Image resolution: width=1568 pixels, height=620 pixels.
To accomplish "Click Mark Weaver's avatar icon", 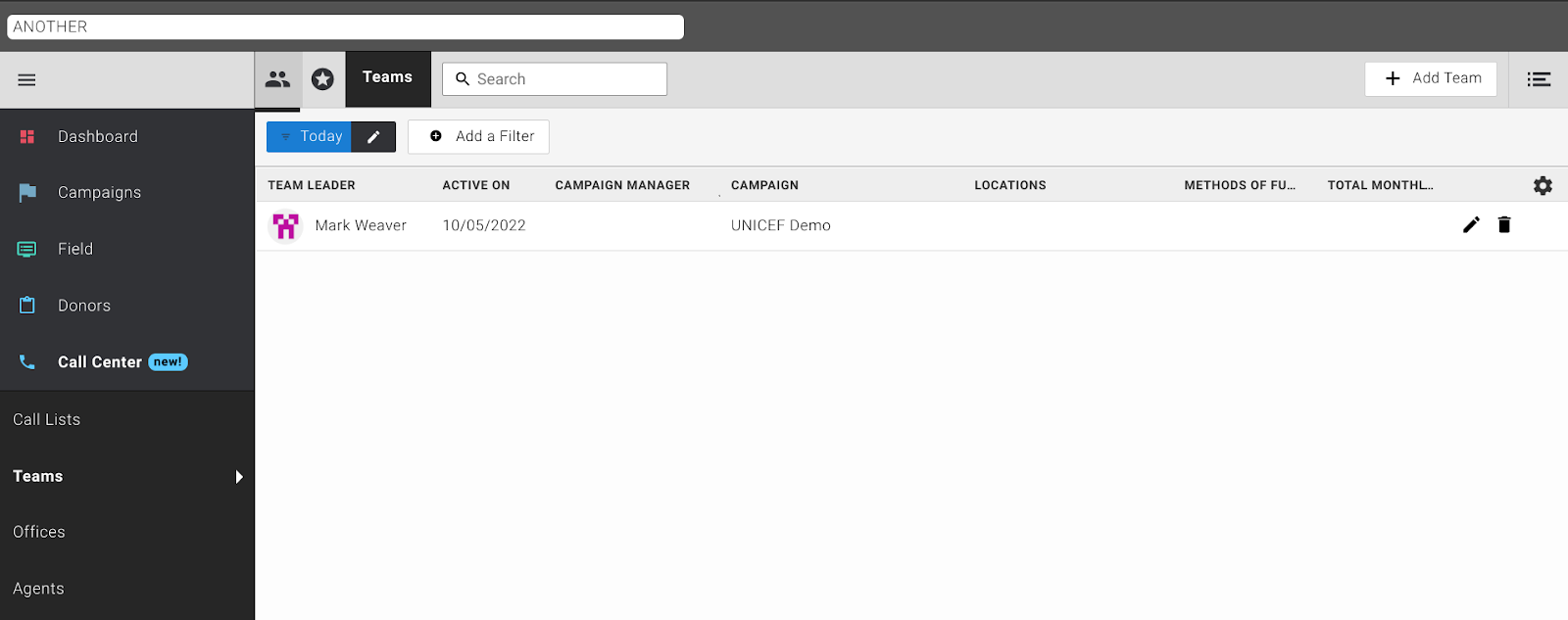I will click(285, 226).
